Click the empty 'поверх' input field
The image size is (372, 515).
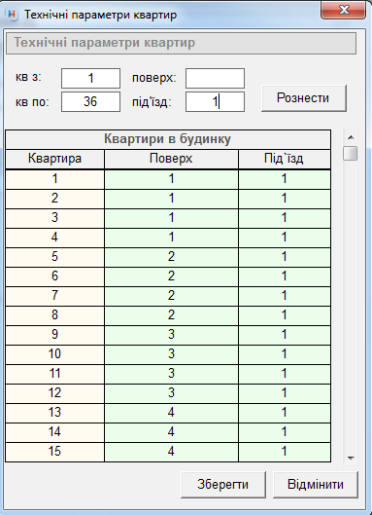(215, 78)
